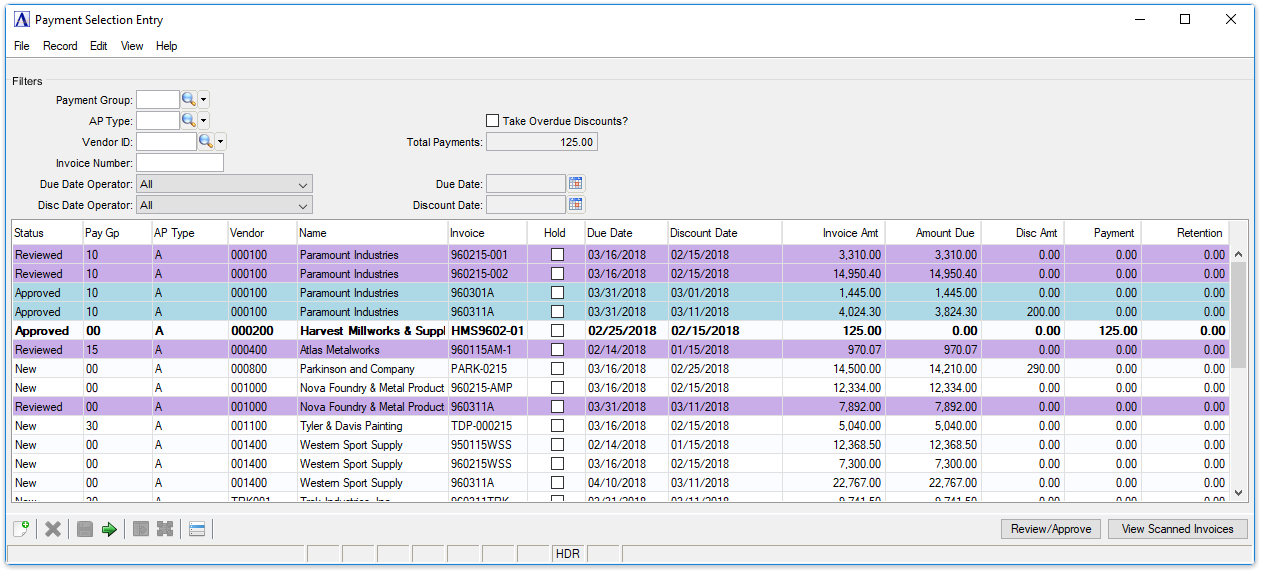Screen dimensions: 1264x574
Task: Click the 04/10/2018 due date cell
Action: (x=625, y=483)
